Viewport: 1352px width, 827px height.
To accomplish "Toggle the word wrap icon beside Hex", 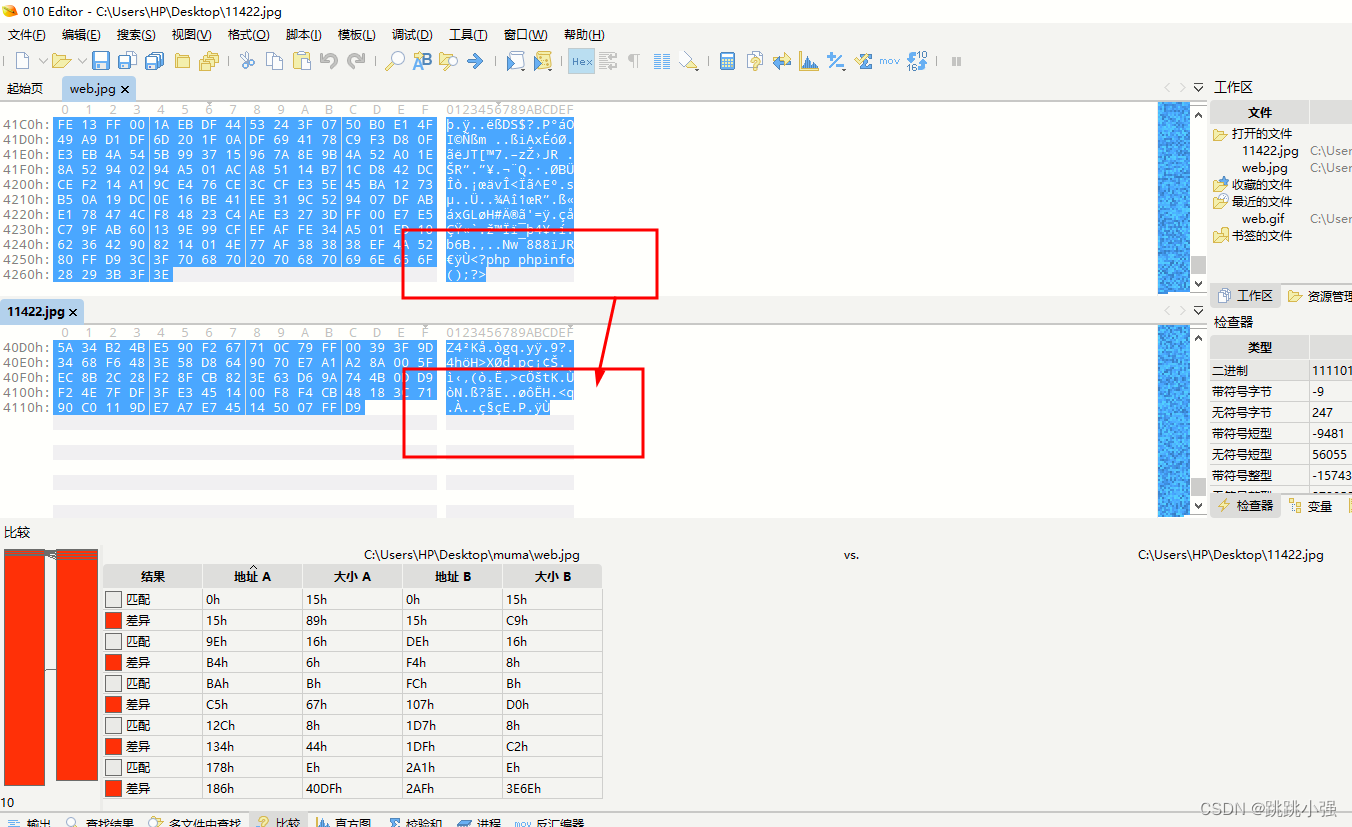I will (x=607, y=61).
